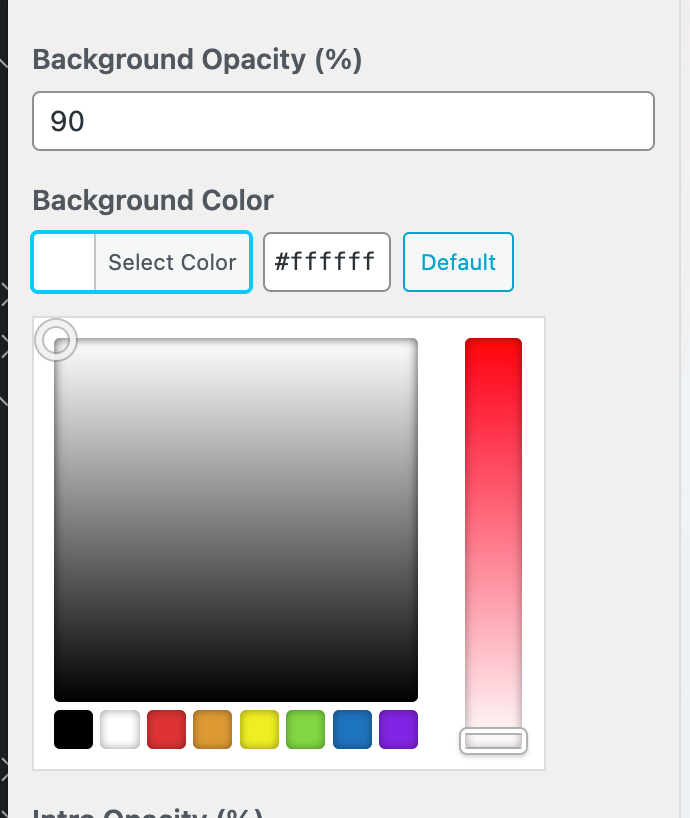Click the Select Color button
The image size is (690, 818).
(172, 262)
